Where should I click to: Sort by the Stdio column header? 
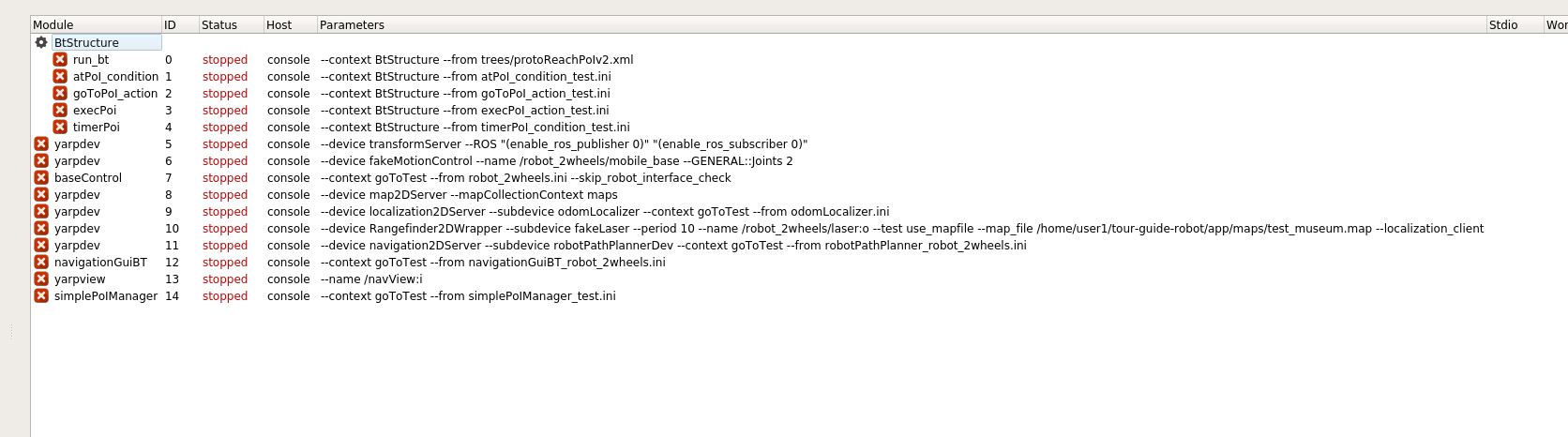[x=1515, y=24]
